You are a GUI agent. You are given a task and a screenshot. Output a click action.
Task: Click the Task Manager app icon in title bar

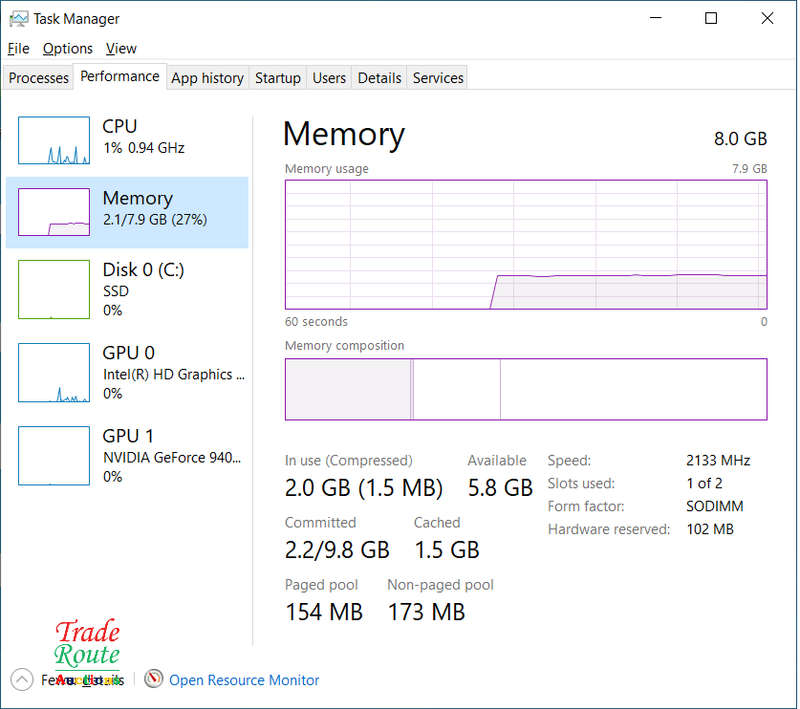pyautogui.click(x=18, y=19)
